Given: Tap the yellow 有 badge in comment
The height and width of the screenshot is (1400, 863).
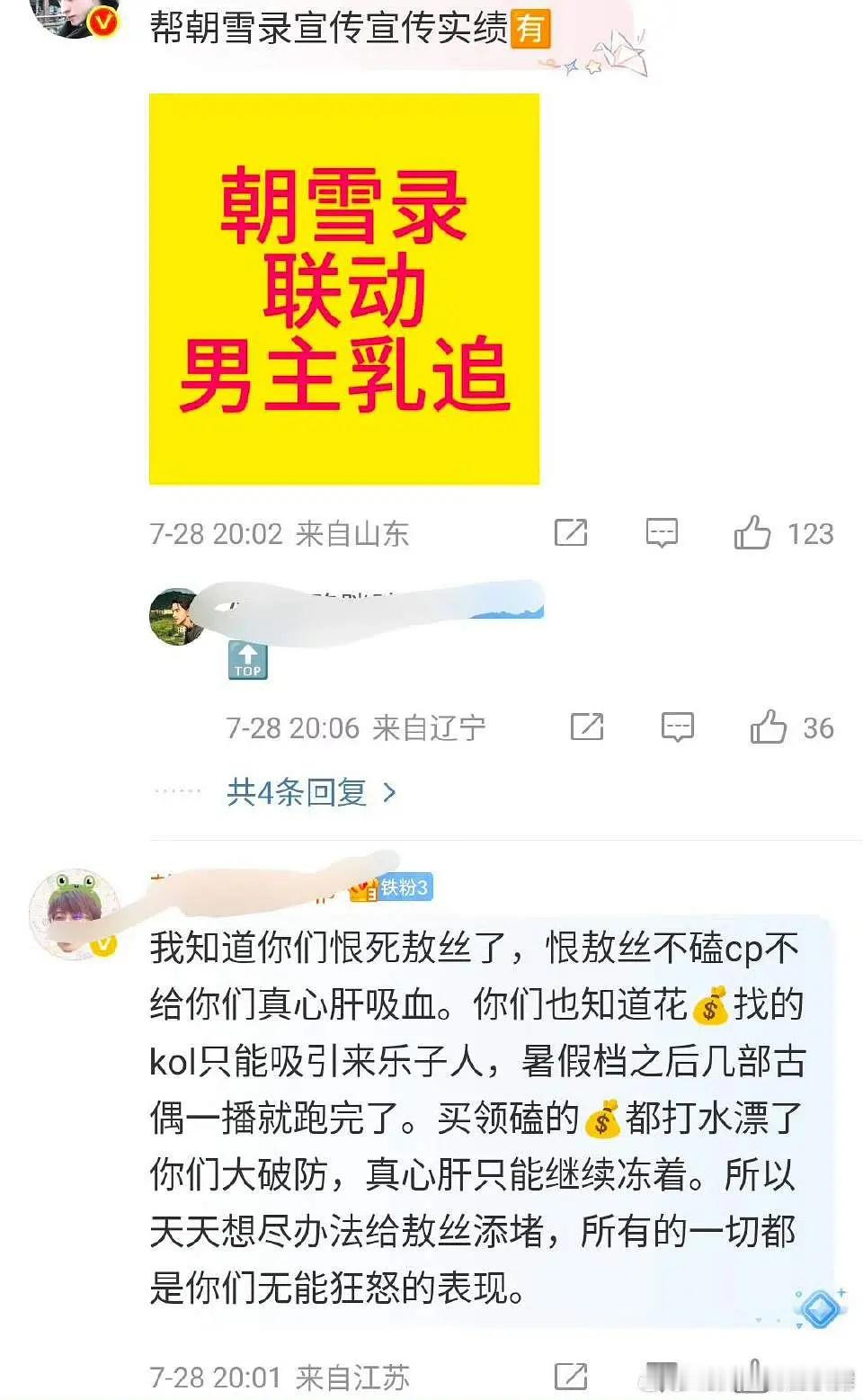Looking at the screenshot, I should tap(530, 28).
